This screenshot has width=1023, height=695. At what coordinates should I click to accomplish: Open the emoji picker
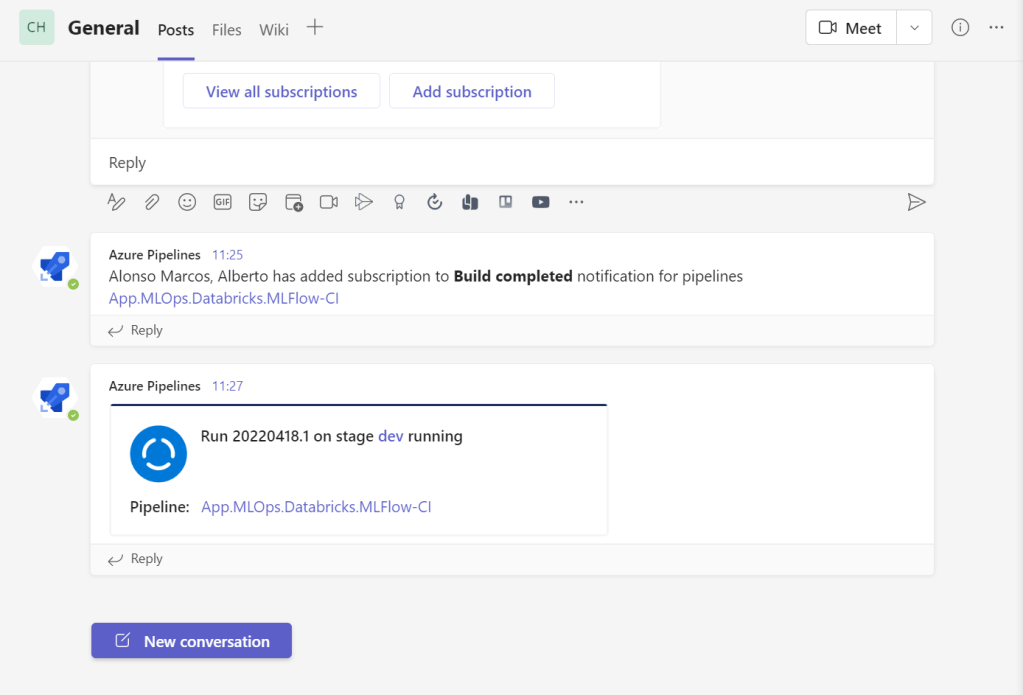(187, 202)
